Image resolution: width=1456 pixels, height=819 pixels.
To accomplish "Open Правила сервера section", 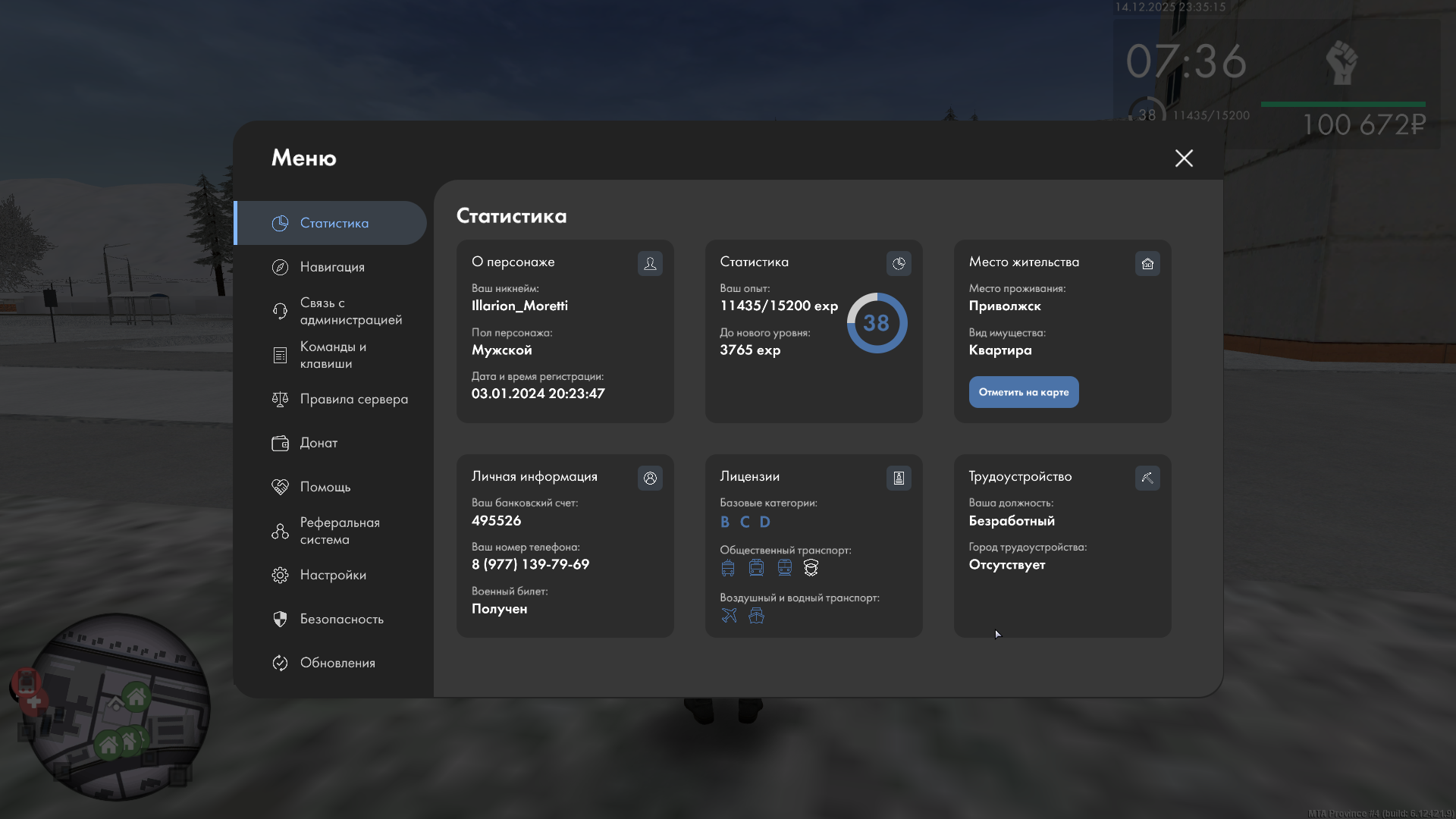I will [353, 399].
